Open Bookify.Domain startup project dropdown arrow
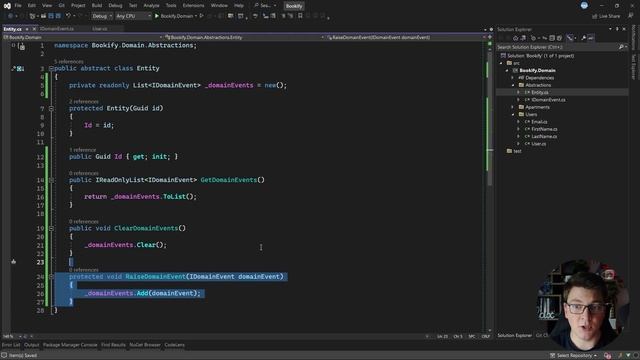Image resolution: width=640 pixels, height=360 pixels. coord(196,16)
